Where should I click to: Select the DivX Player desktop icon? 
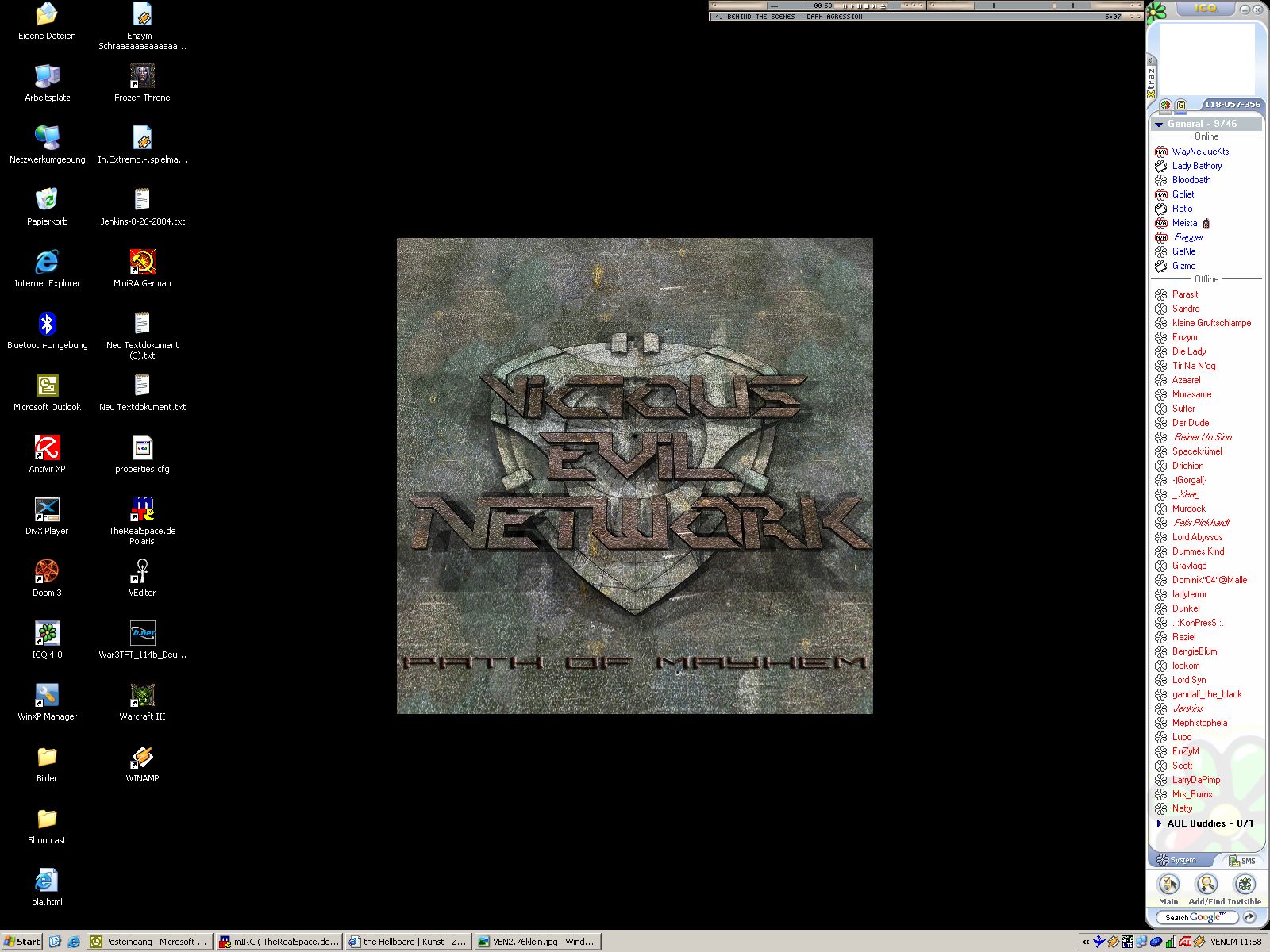tap(47, 516)
